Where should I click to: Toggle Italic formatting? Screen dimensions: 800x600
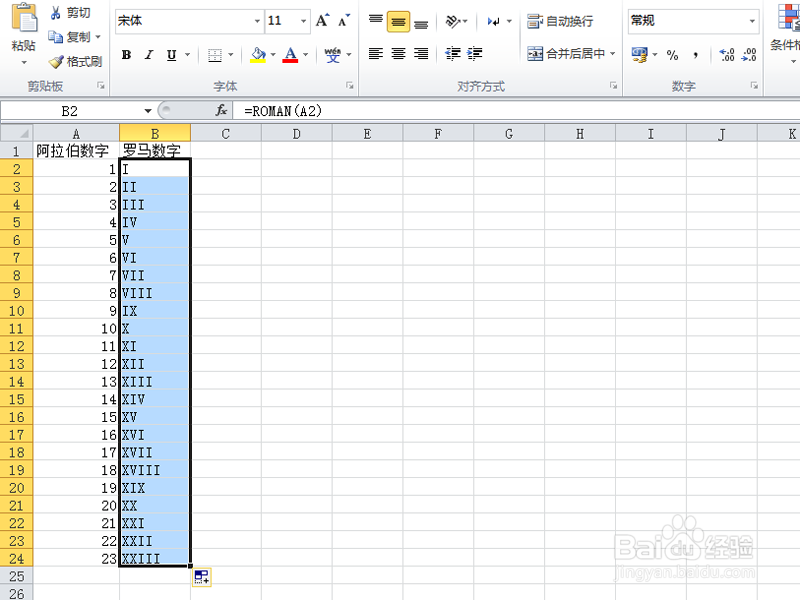coord(149,55)
